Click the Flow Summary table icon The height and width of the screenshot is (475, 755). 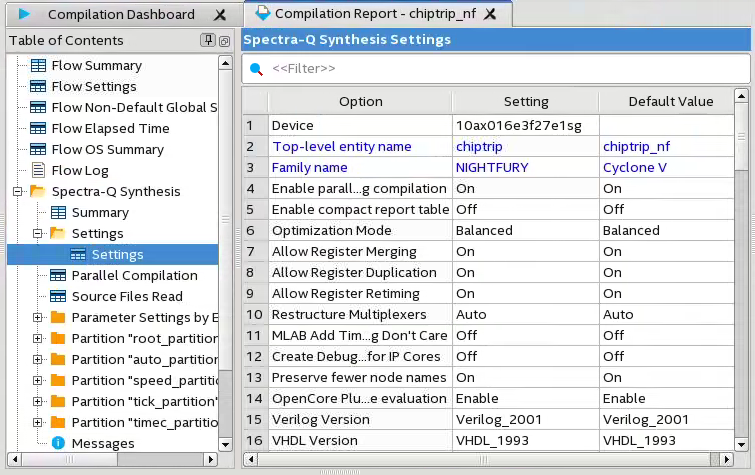coord(38,65)
